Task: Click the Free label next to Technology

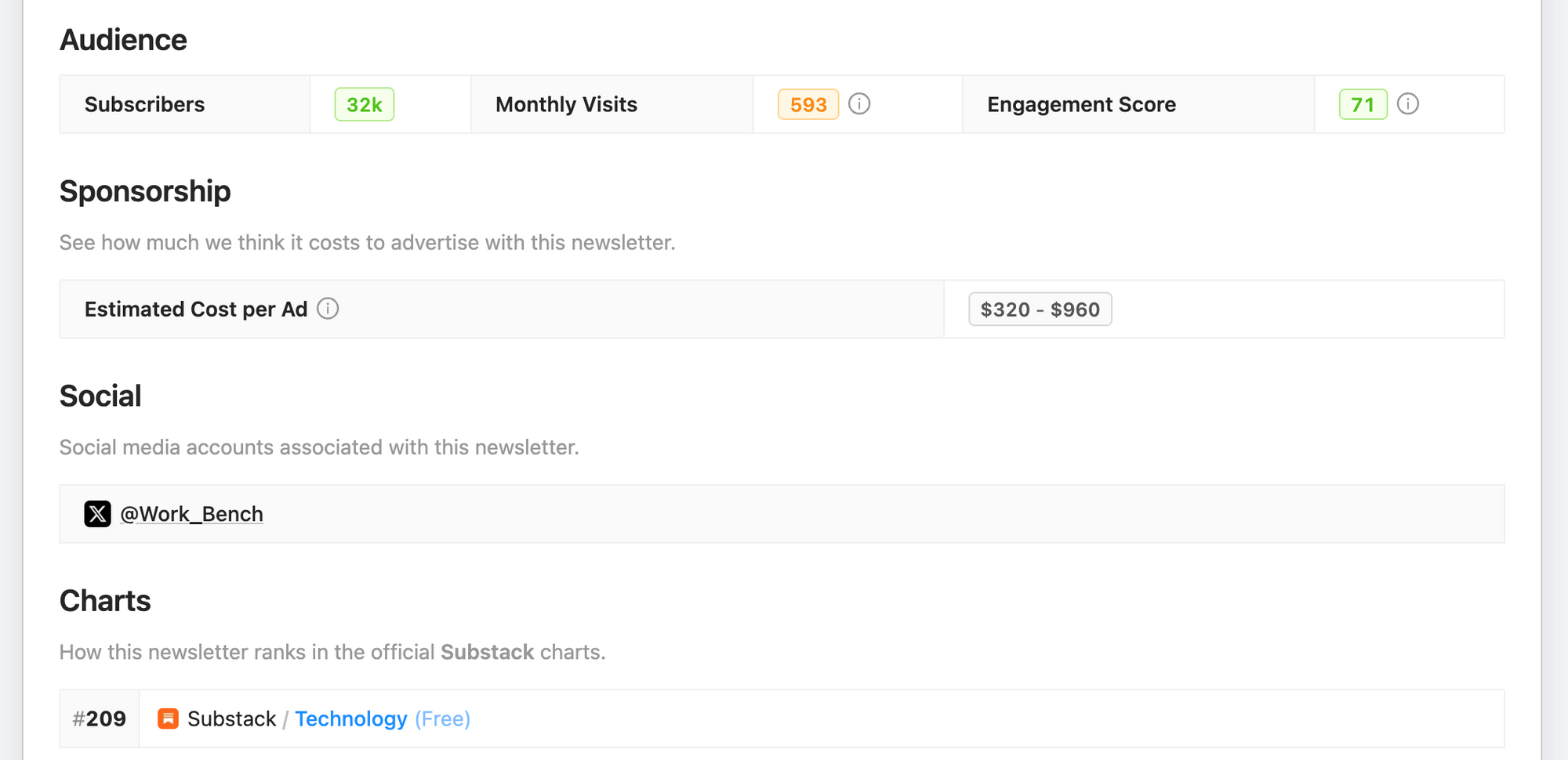Action: pyautogui.click(x=442, y=718)
